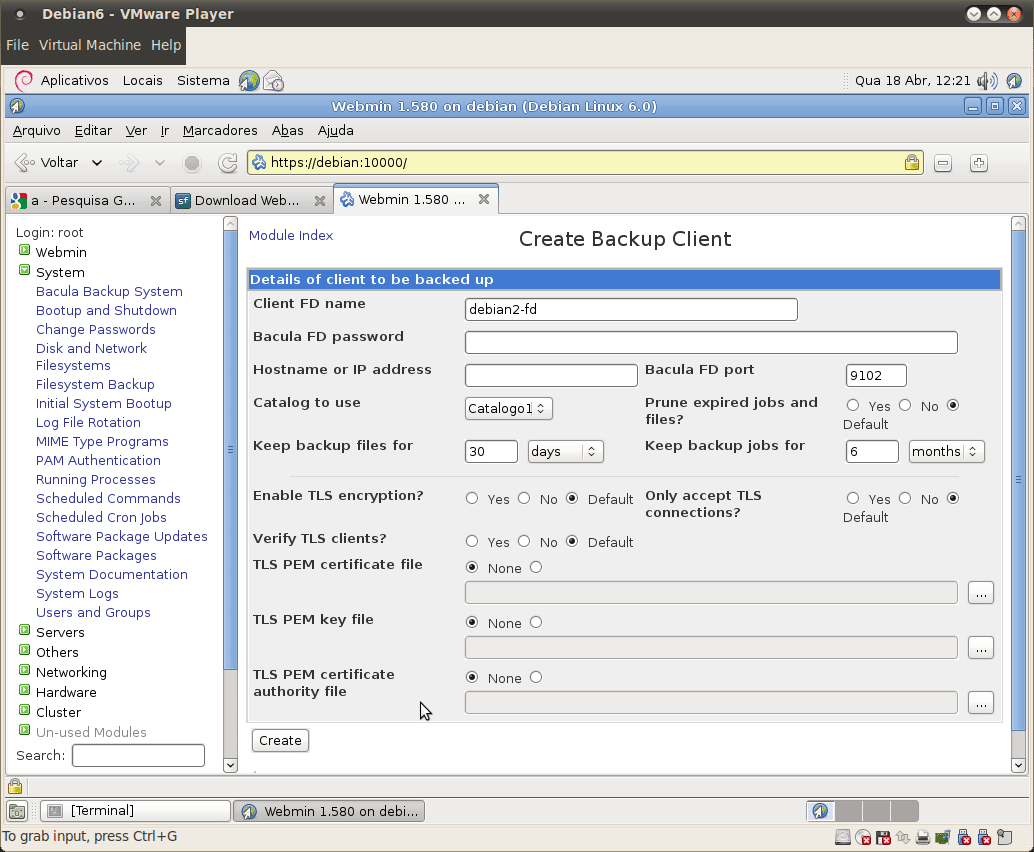Choose custom path radio for certificate authority file
The image size is (1034, 852).
pyautogui.click(x=535, y=677)
